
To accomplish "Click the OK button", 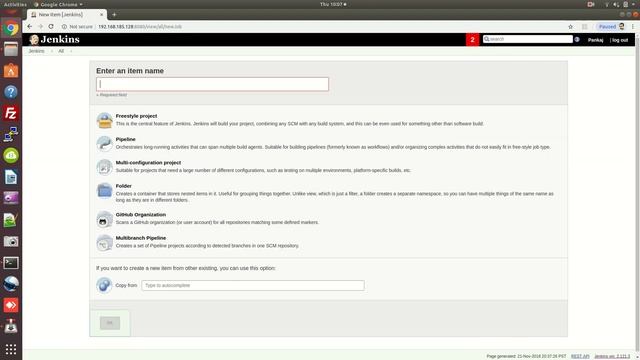I will click(x=110, y=323).
